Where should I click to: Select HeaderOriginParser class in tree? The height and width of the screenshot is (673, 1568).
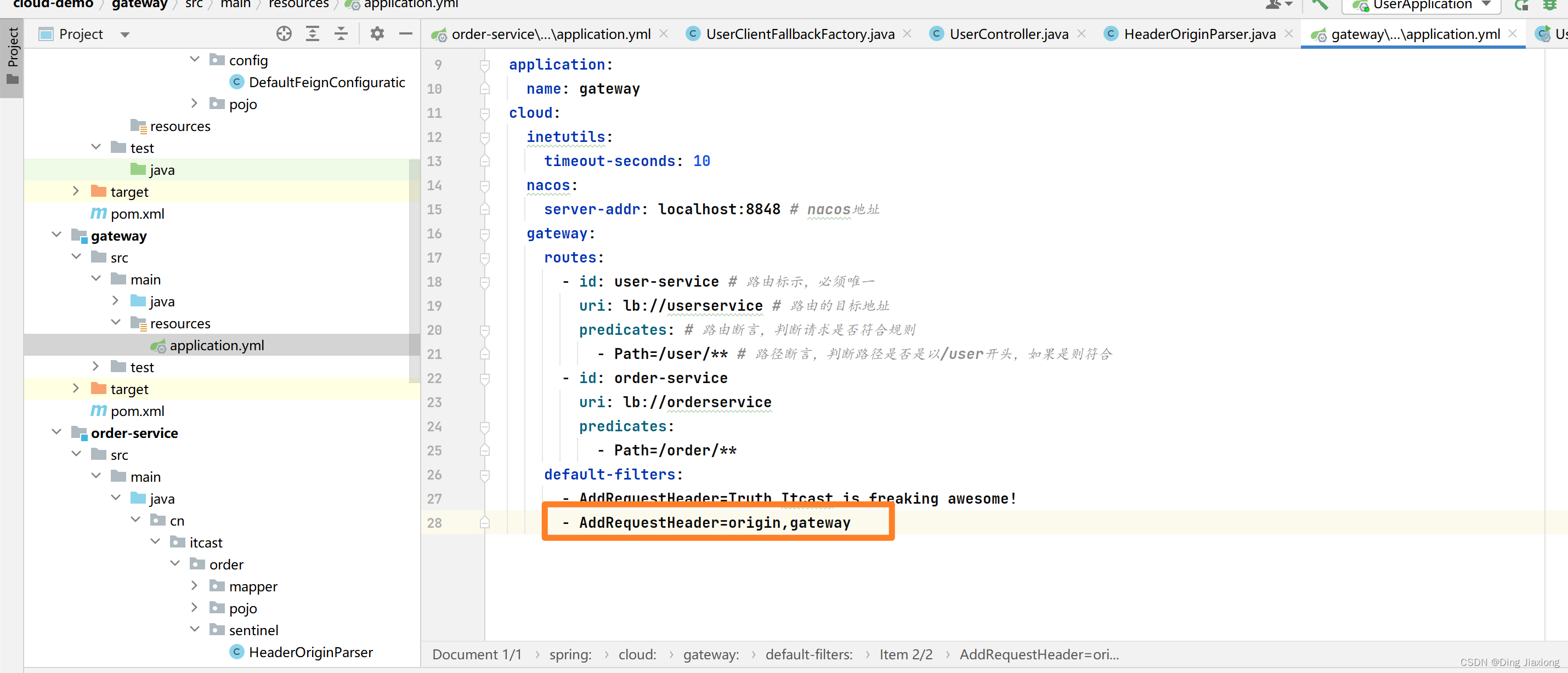[301, 652]
